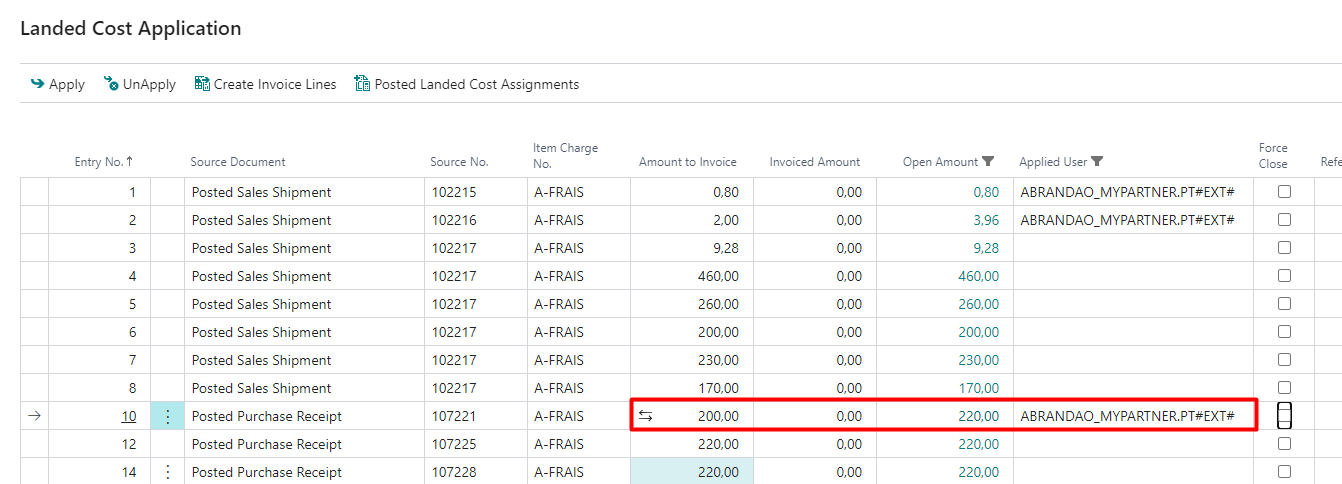The height and width of the screenshot is (484, 1342).
Task: Open three-dot menu for entry 14
Action: coord(167,472)
